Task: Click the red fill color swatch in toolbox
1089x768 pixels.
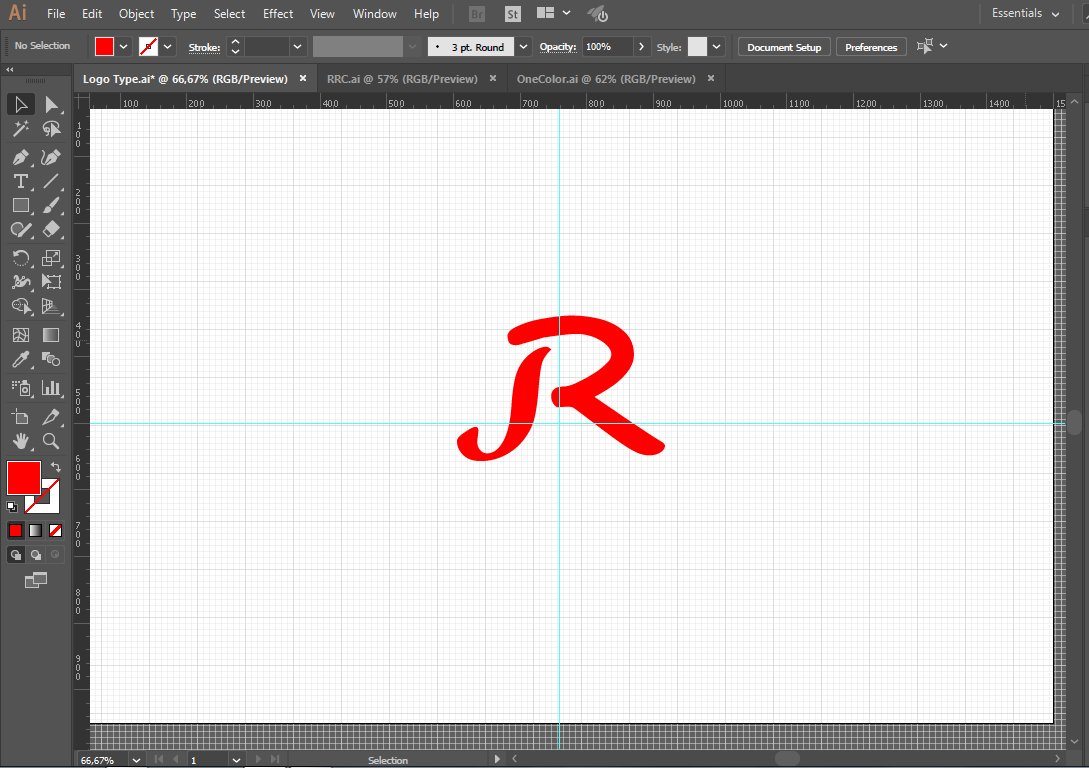Action: [x=23, y=477]
